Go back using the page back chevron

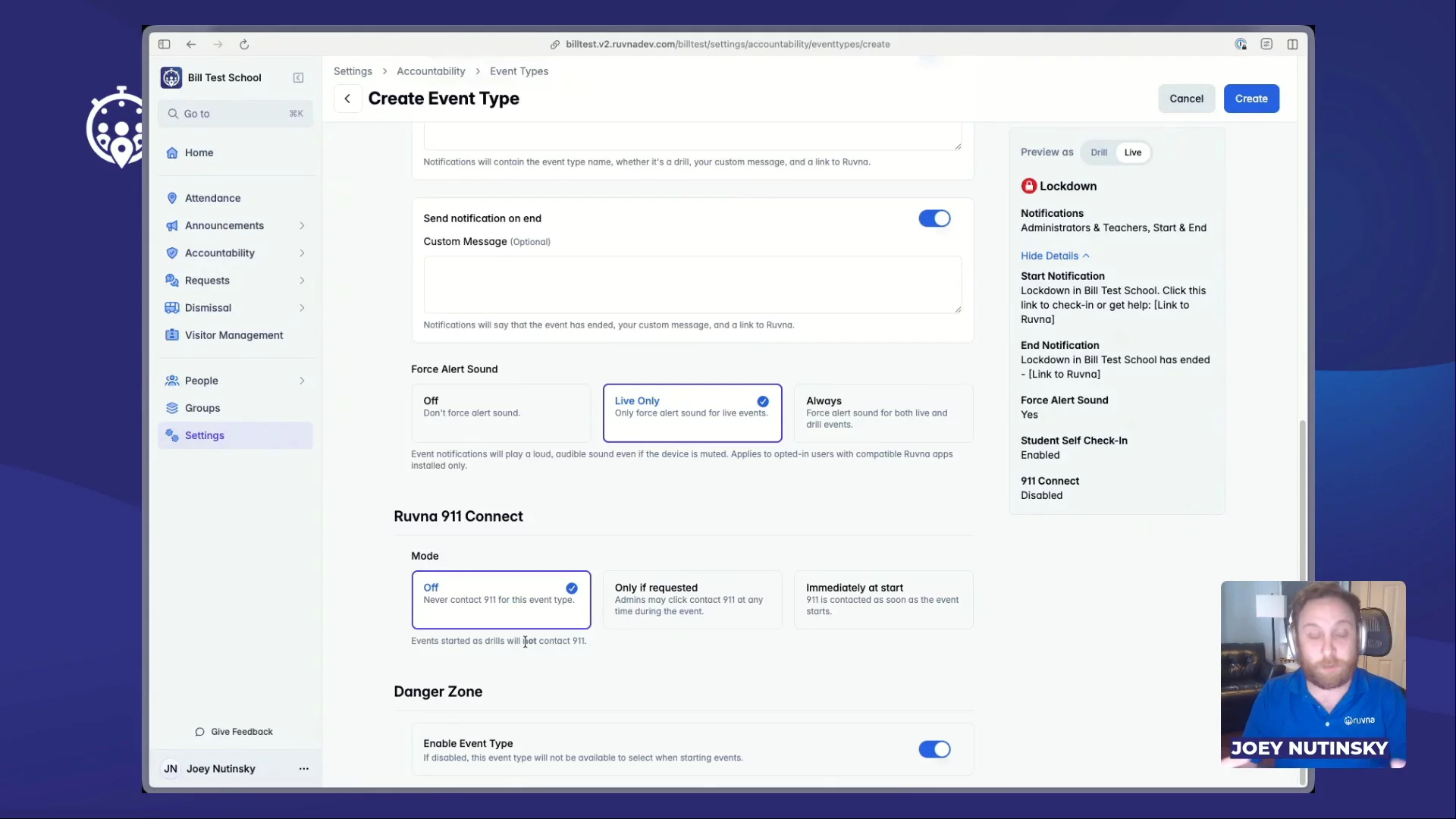(x=347, y=99)
